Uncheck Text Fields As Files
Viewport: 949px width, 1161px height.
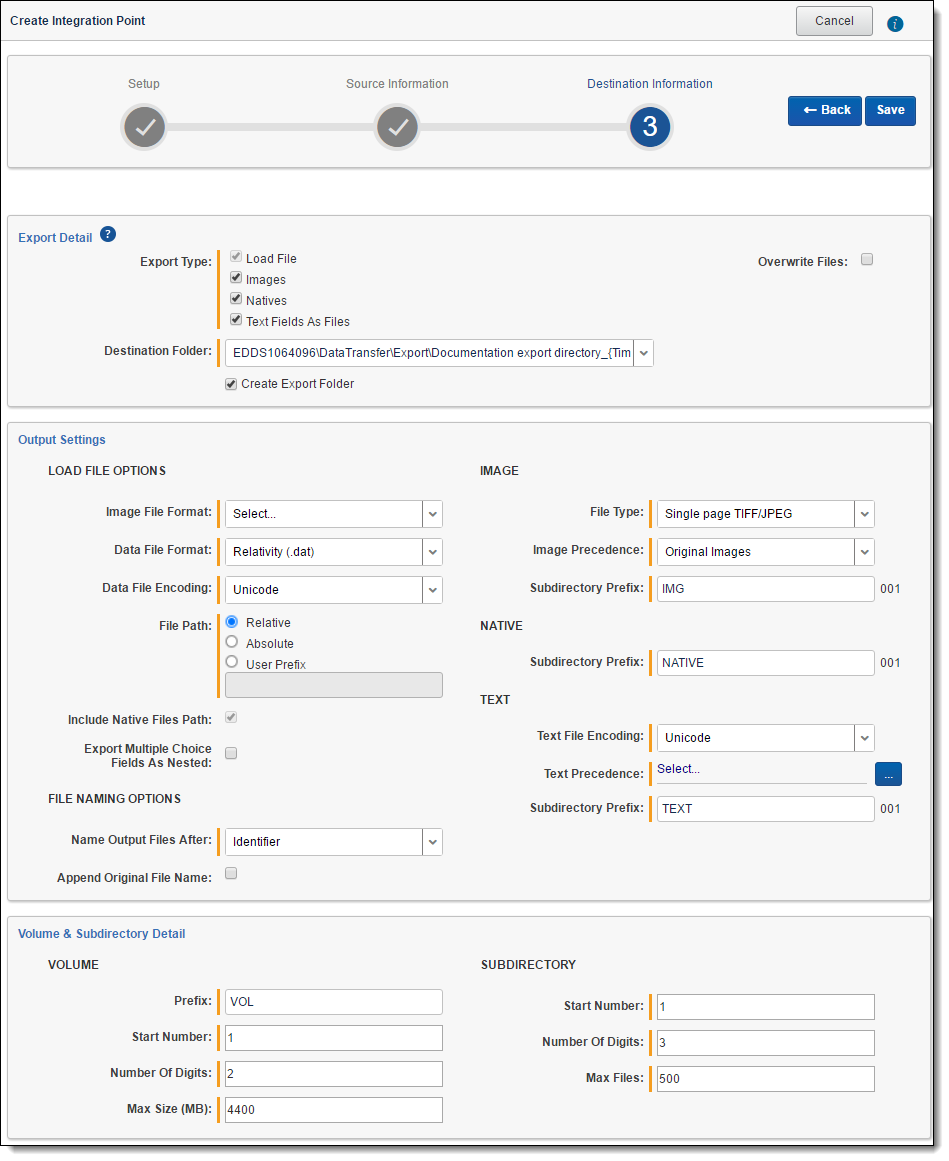(x=236, y=319)
